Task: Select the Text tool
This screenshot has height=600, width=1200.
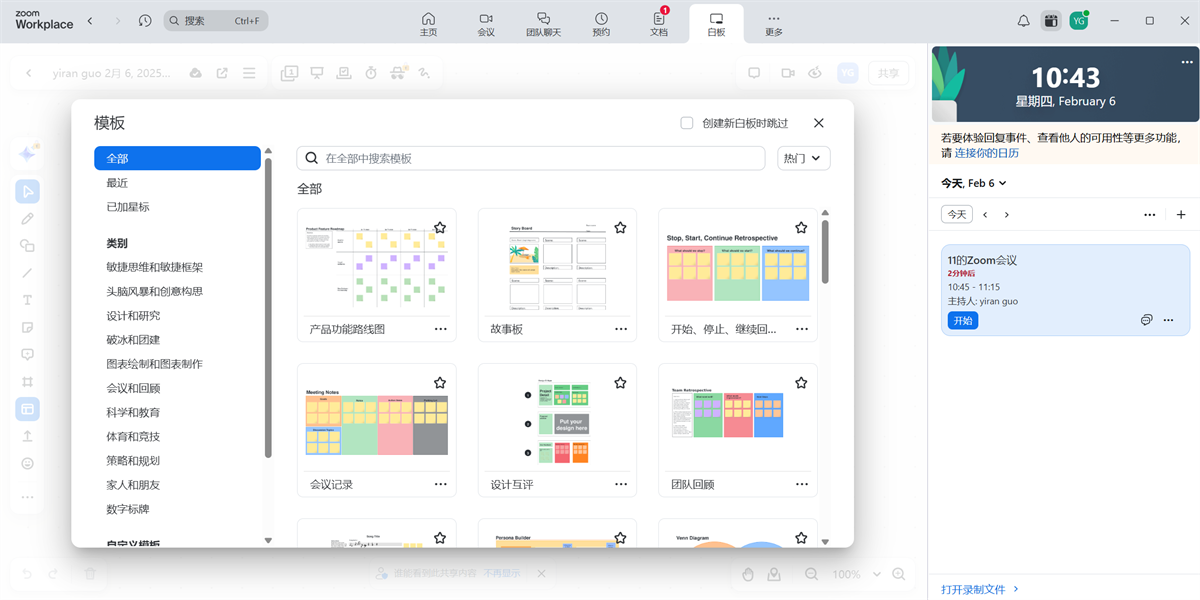Action: tap(27, 300)
